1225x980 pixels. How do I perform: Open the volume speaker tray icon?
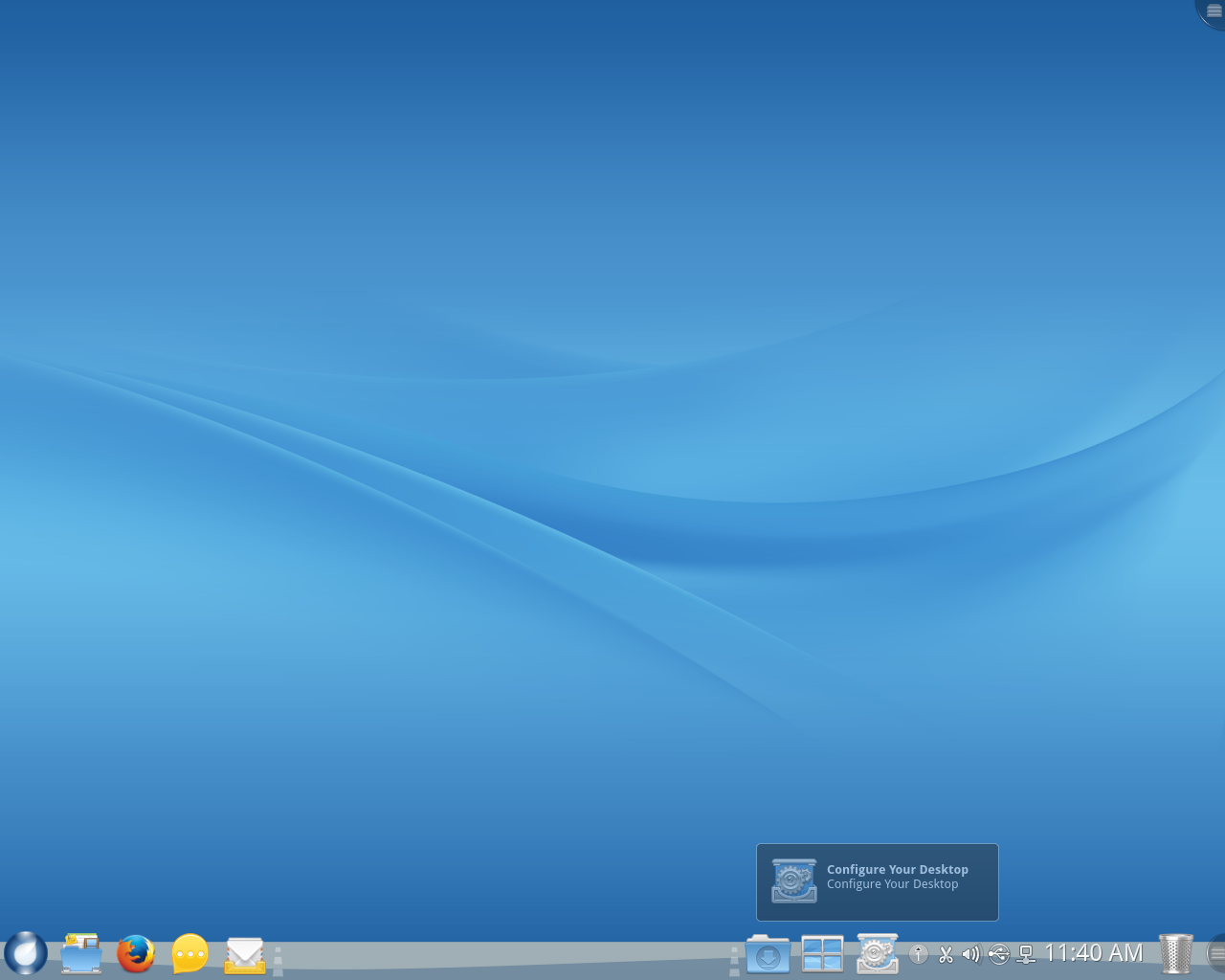tap(971, 954)
